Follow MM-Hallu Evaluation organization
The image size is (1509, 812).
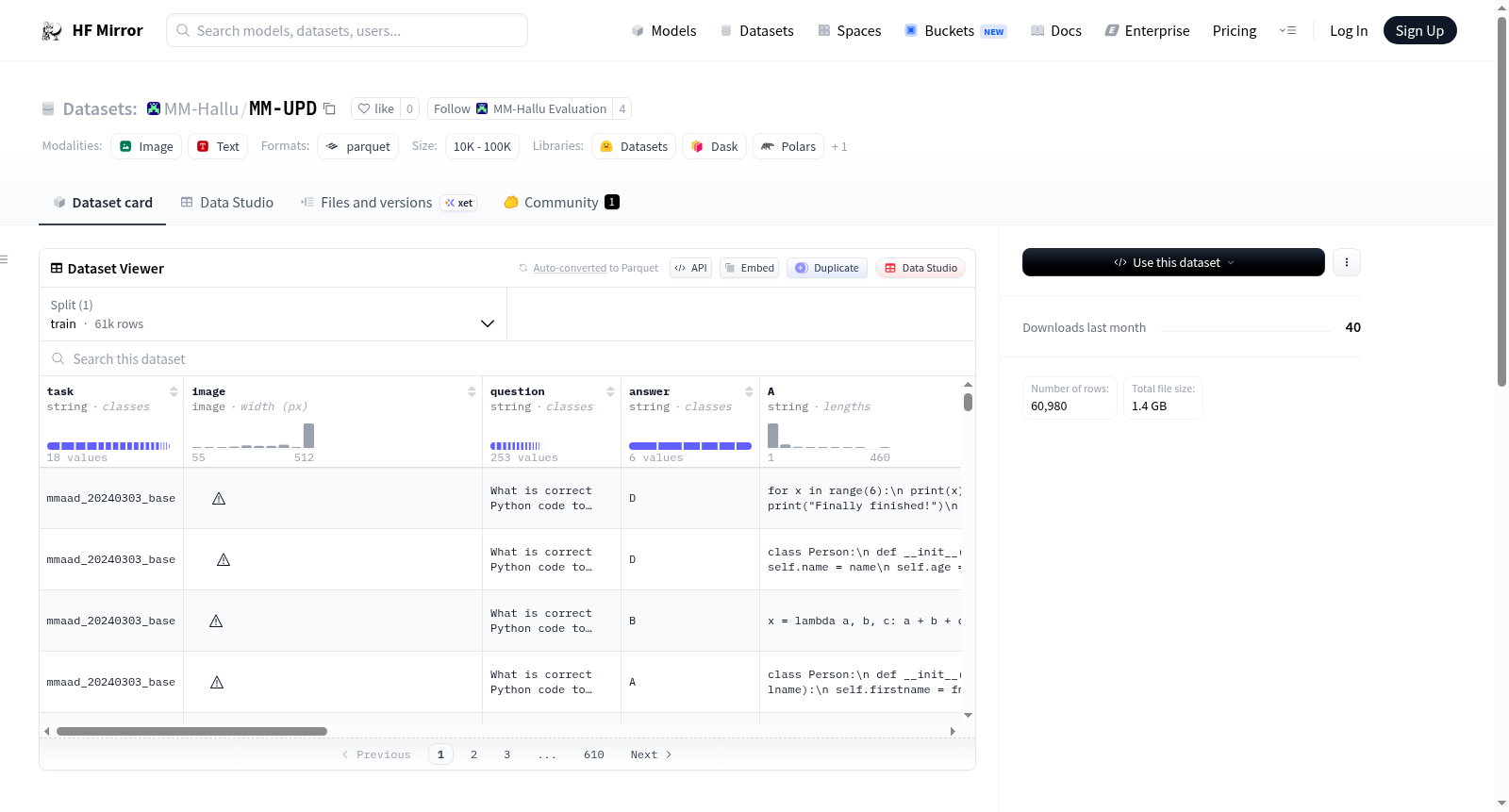(x=520, y=108)
